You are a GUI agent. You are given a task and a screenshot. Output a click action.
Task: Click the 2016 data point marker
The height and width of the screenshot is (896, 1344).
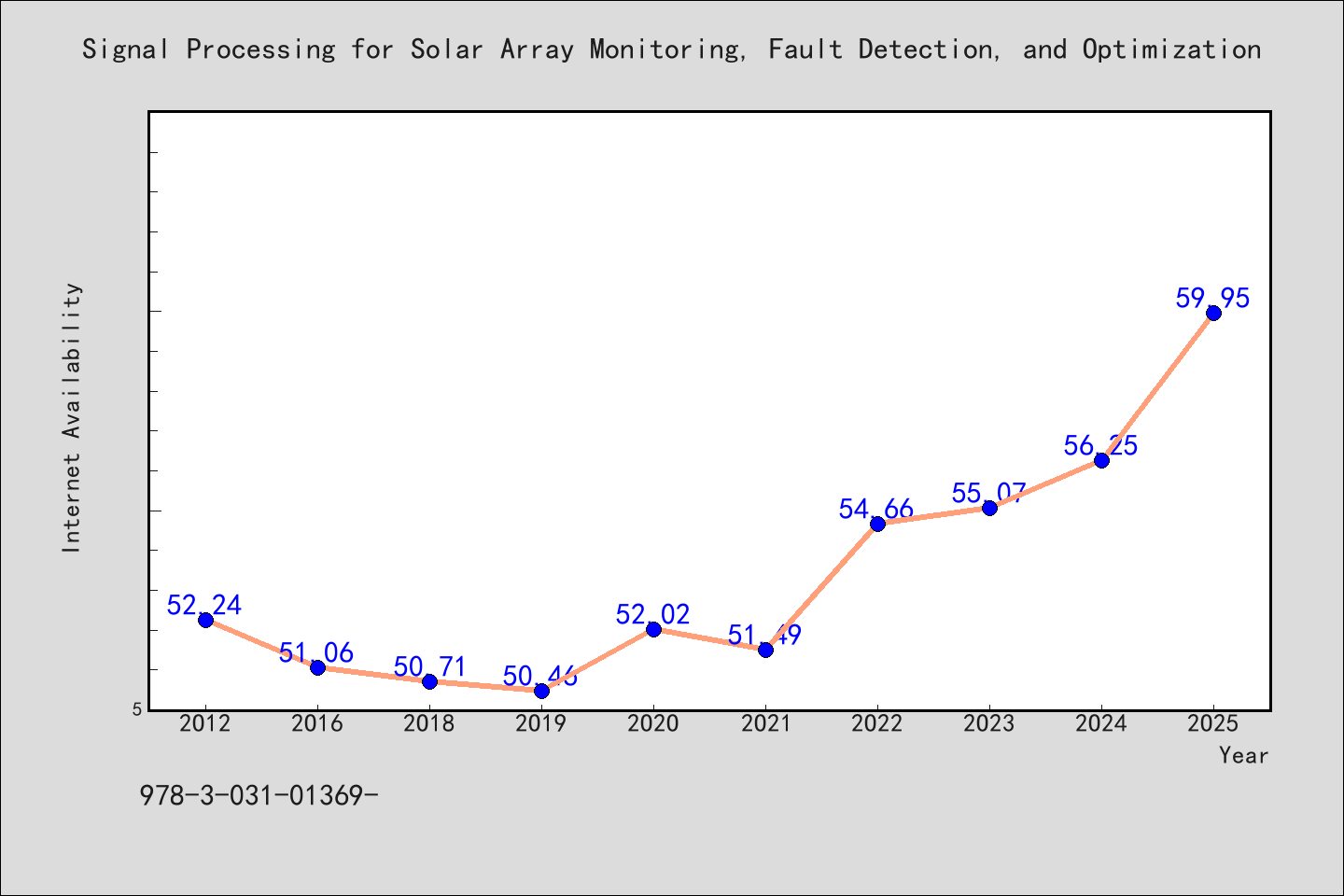click(x=317, y=667)
